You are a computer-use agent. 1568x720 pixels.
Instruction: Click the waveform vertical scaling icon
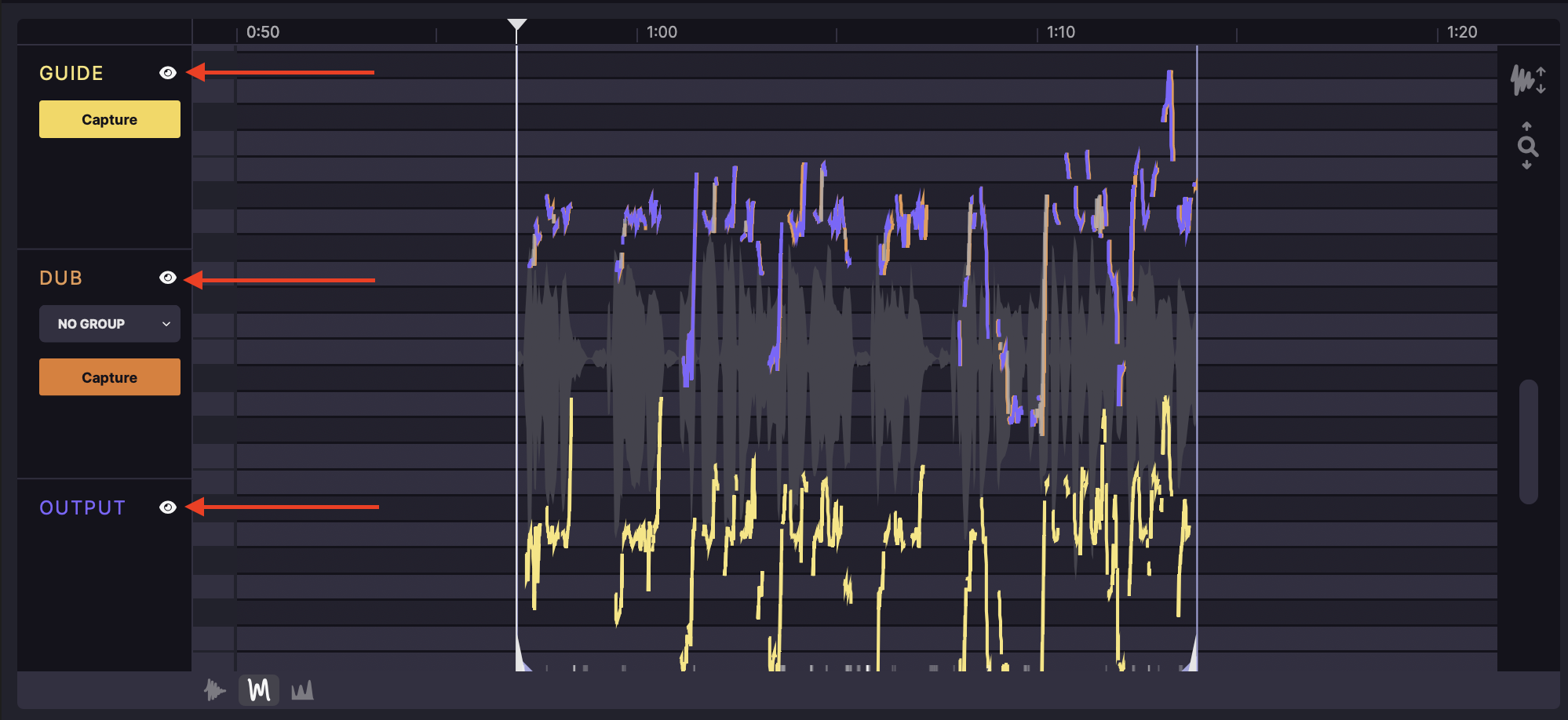pyautogui.click(x=1526, y=79)
